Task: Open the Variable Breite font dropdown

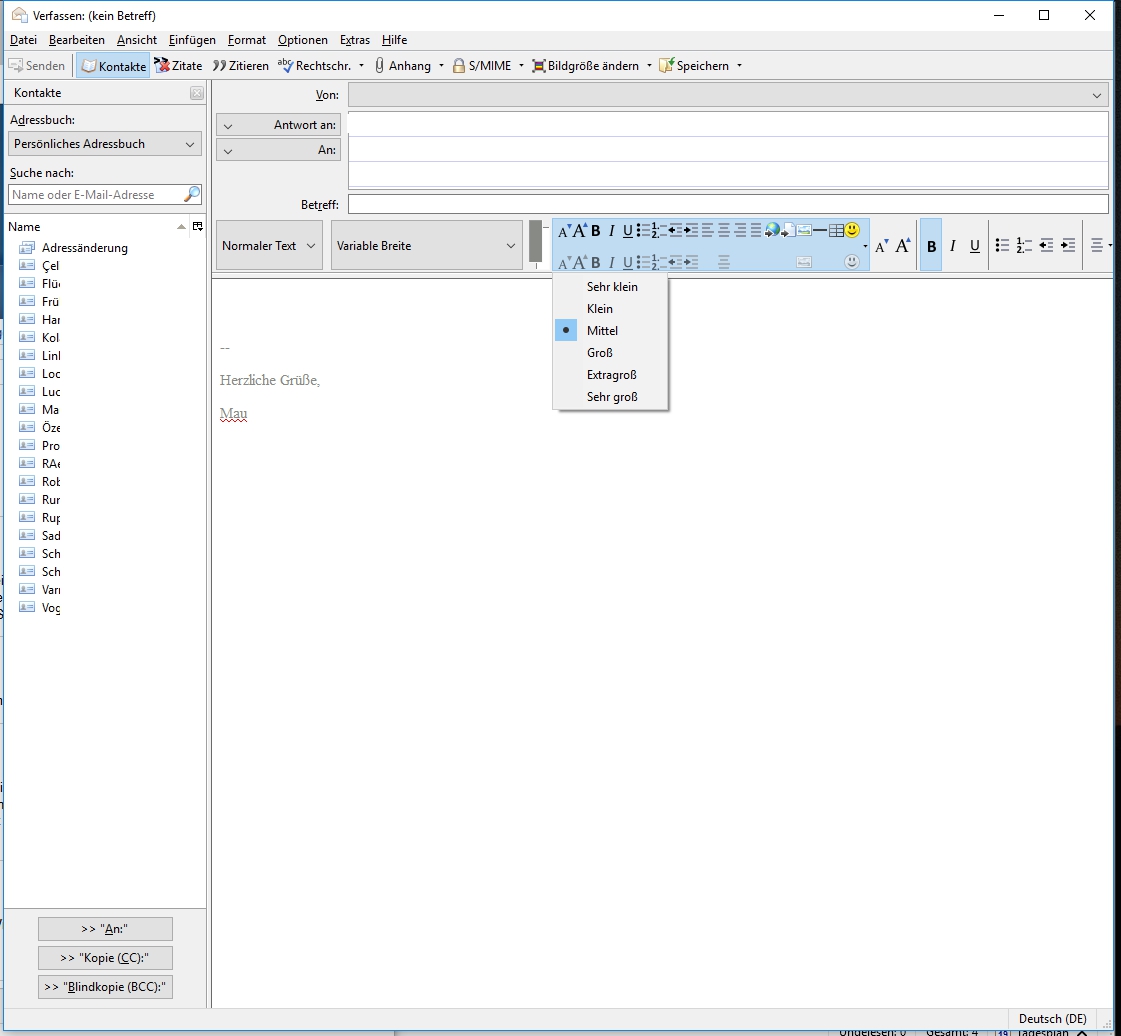Action: click(427, 246)
